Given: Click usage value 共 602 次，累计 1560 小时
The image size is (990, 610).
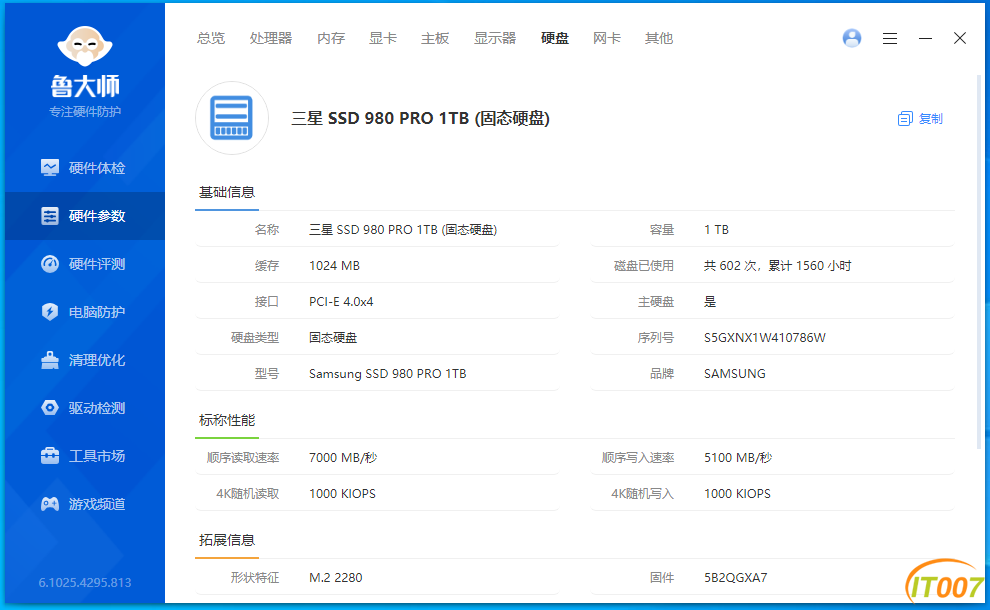Looking at the screenshot, I should 777,266.
